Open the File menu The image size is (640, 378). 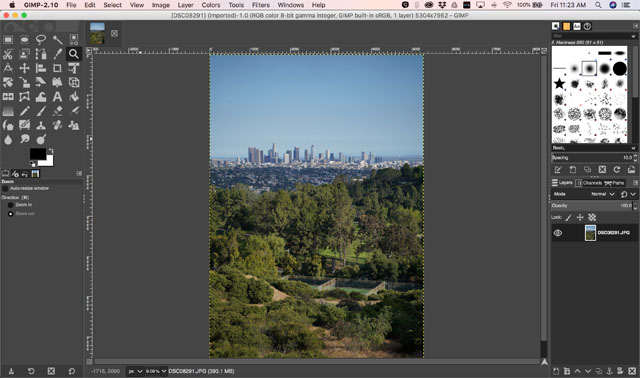click(71, 5)
